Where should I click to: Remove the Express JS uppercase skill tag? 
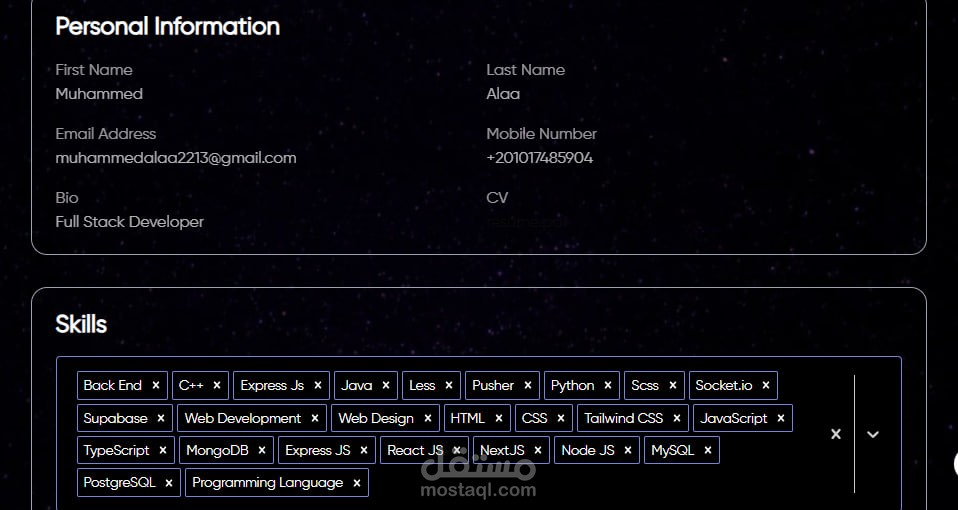(x=364, y=450)
